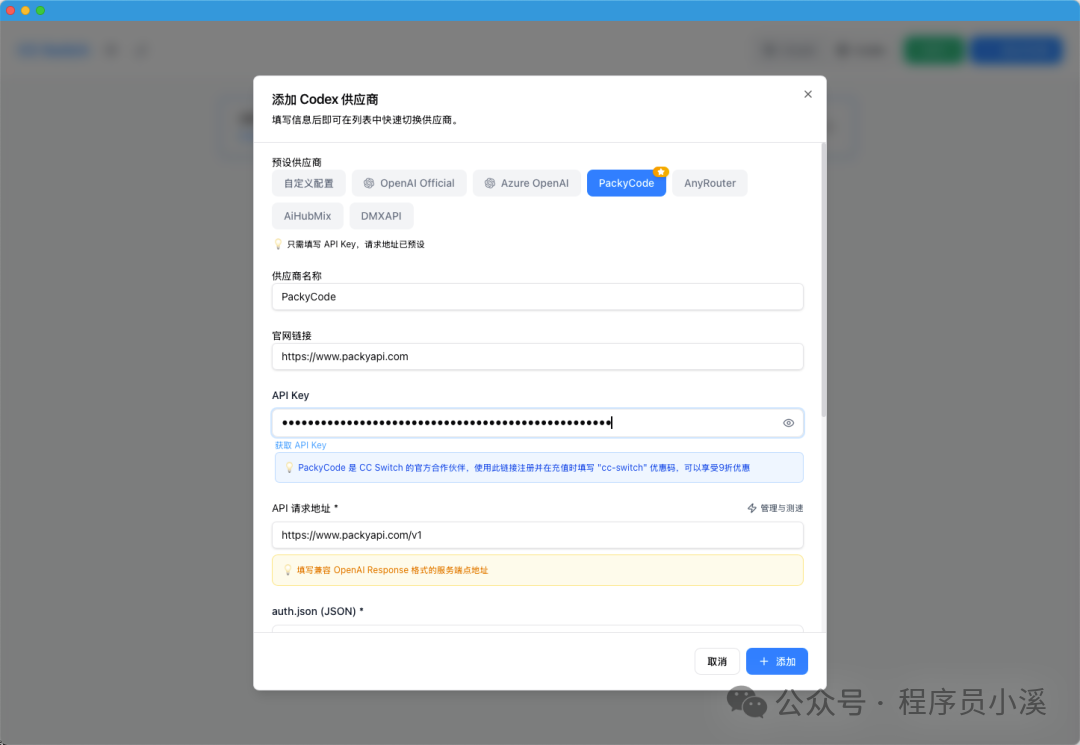Click the plus icon inside the 添加 button

tap(764, 661)
